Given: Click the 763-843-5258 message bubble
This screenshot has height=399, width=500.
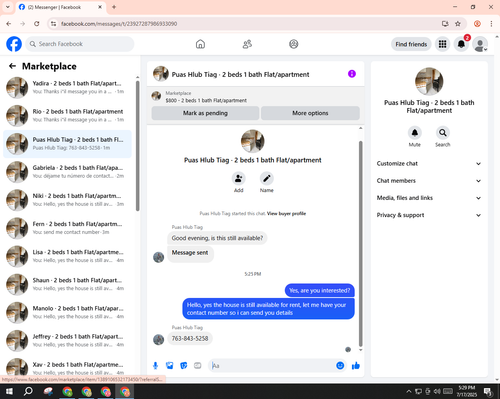Looking at the screenshot, I should [x=190, y=338].
